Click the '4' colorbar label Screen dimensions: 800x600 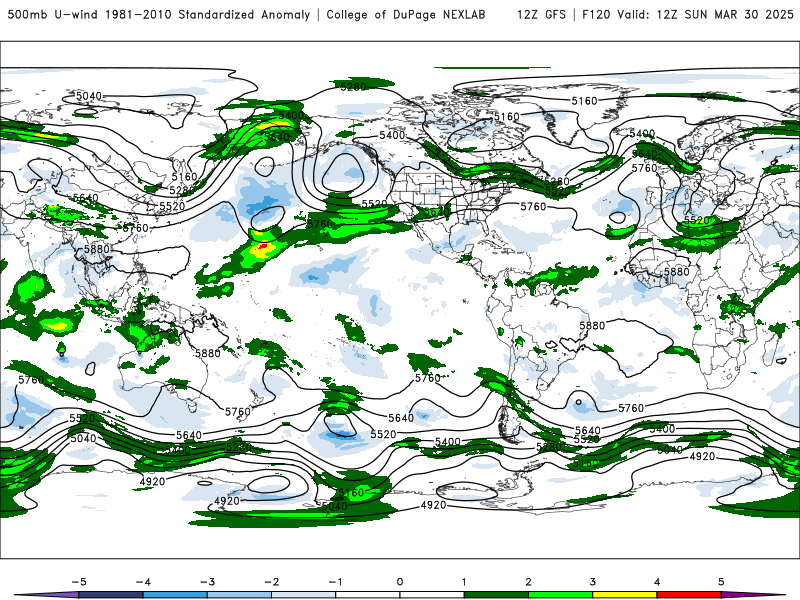pyautogui.click(x=657, y=582)
